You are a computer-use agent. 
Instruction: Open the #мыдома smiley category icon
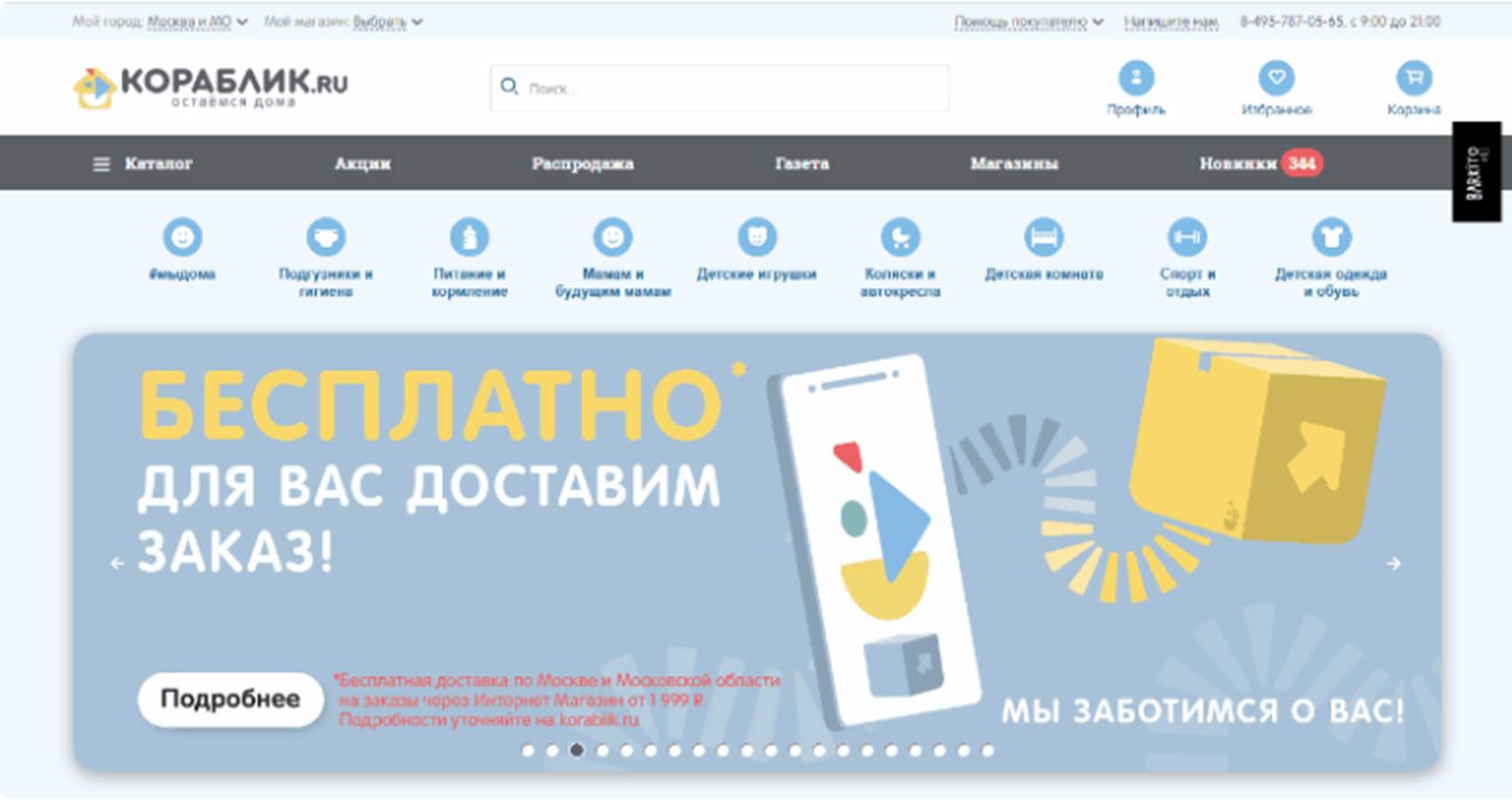(182, 237)
